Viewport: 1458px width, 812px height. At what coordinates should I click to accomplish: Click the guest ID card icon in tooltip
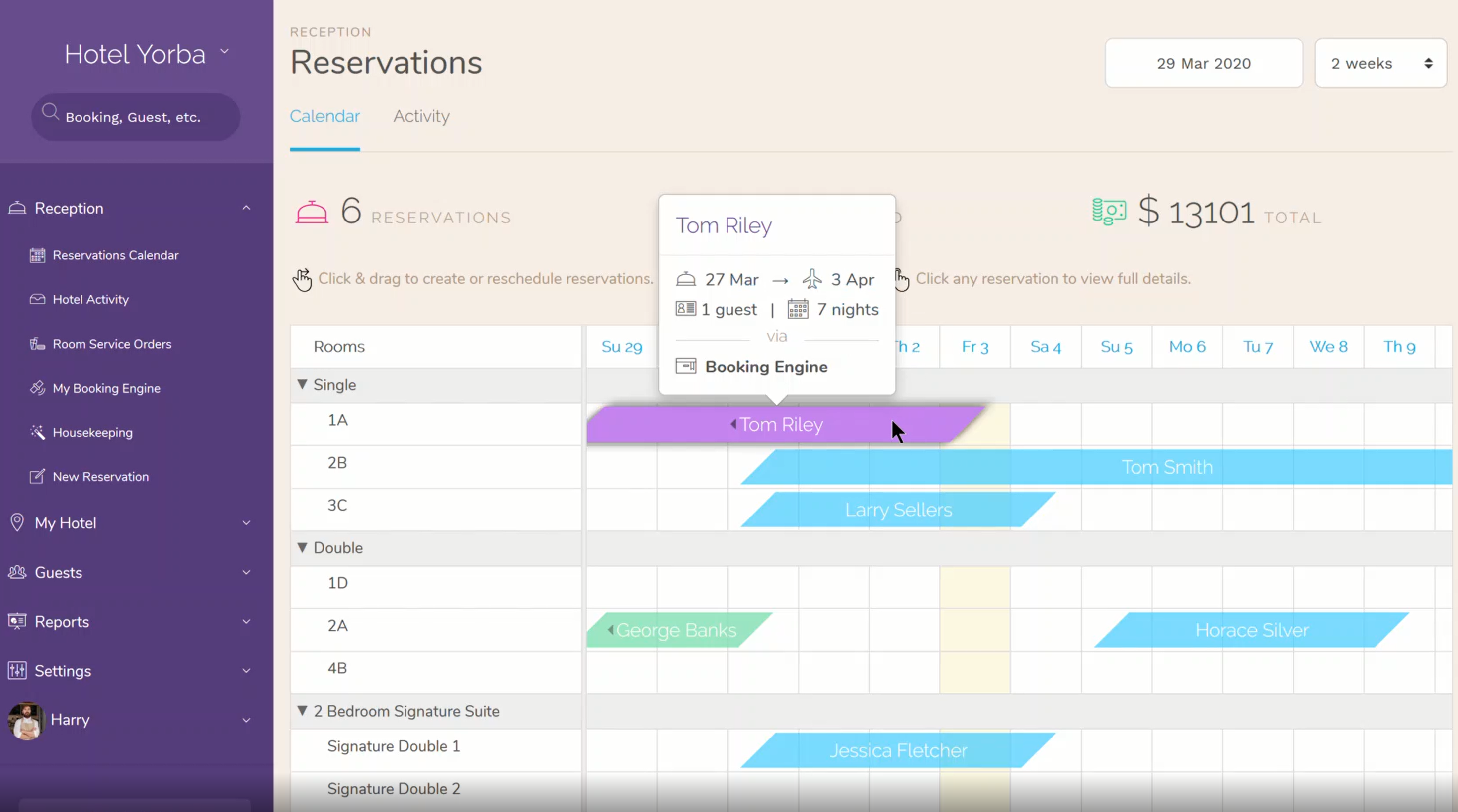[x=685, y=309]
